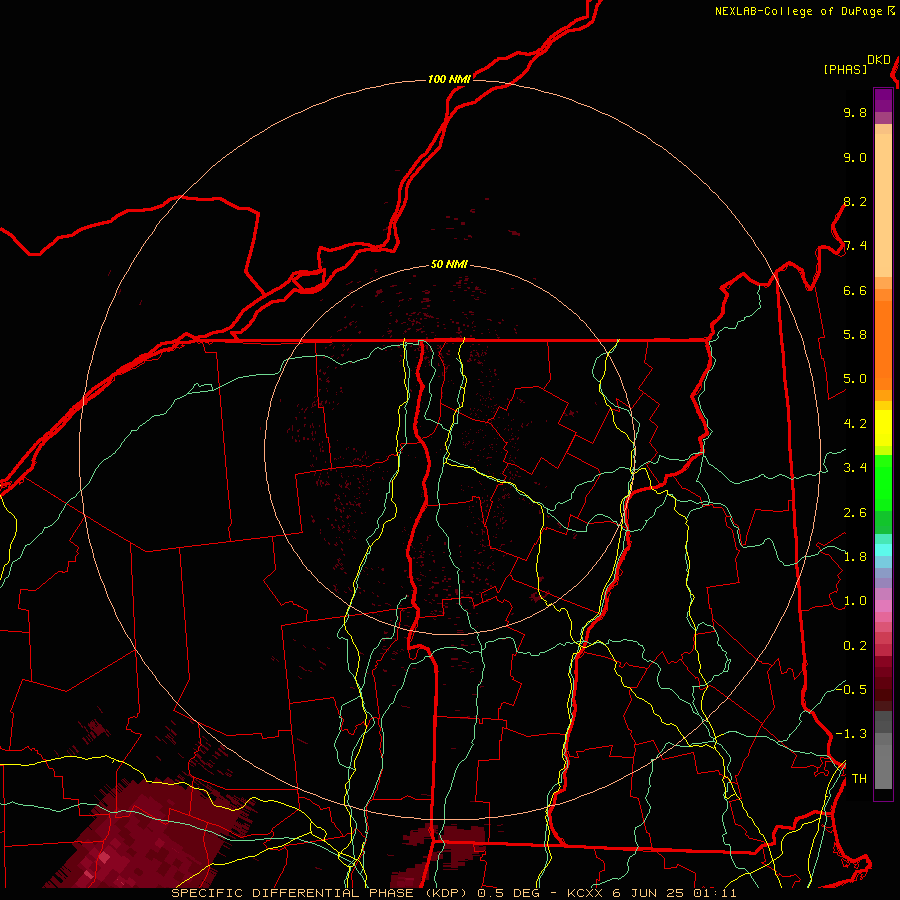Click the TH legend label
900x900 pixels.
pos(859,779)
